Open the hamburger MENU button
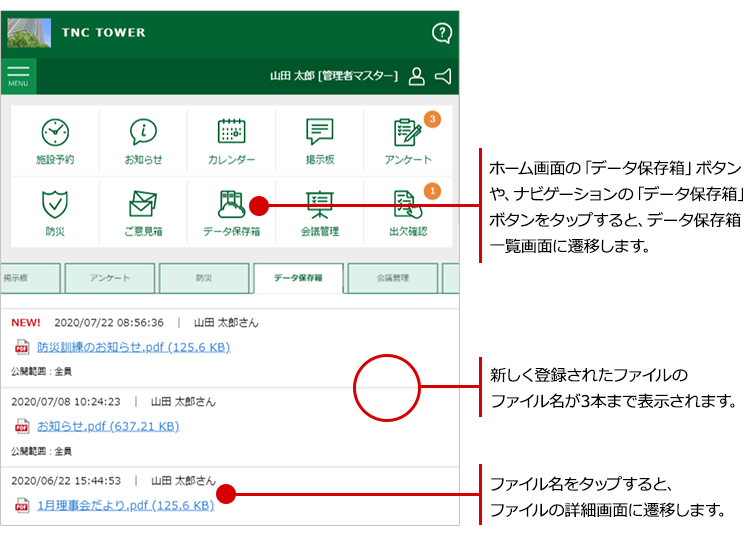750x536 pixels. (19, 75)
